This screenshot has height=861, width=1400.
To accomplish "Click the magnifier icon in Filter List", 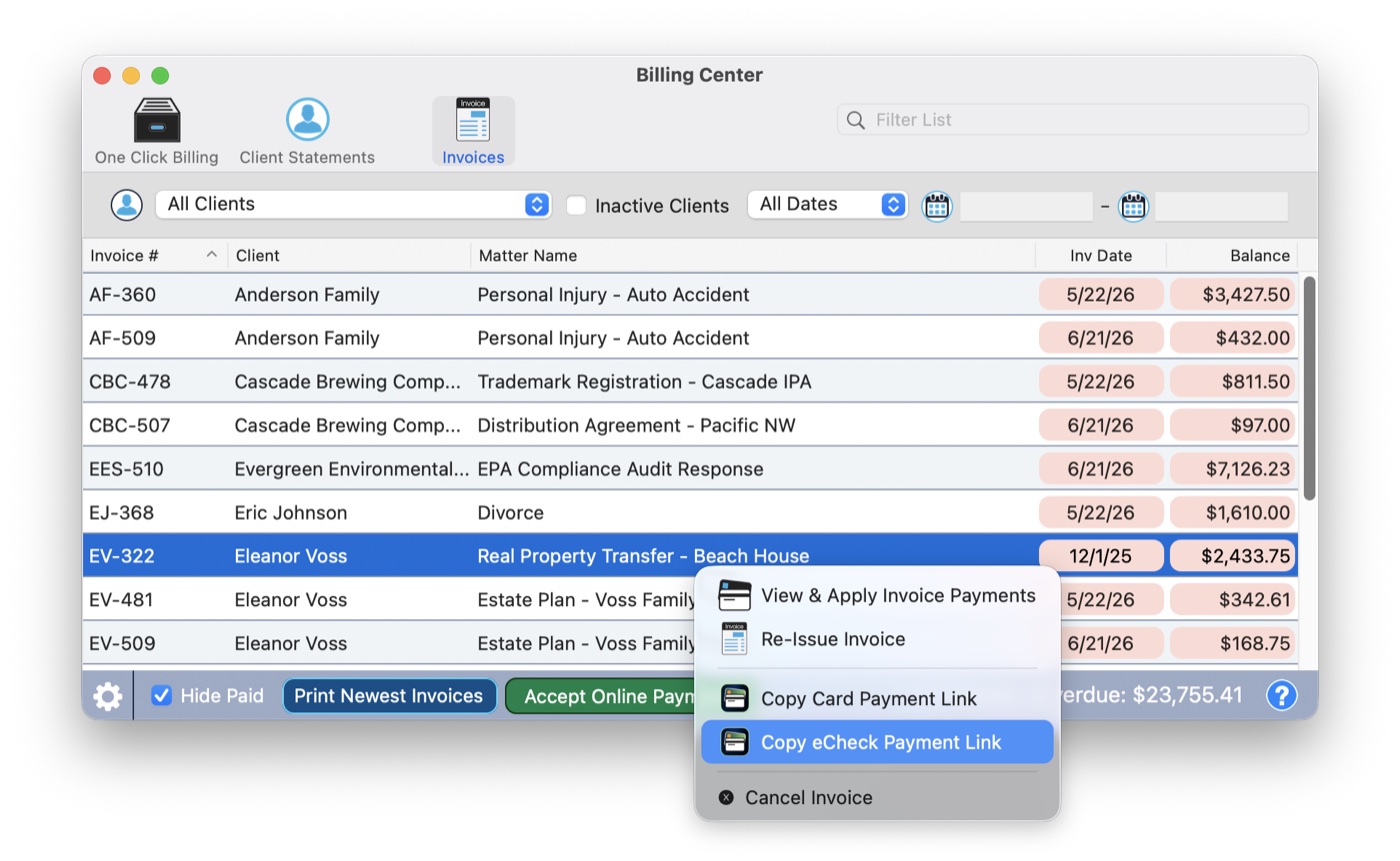I will pyautogui.click(x=855, y=120).
